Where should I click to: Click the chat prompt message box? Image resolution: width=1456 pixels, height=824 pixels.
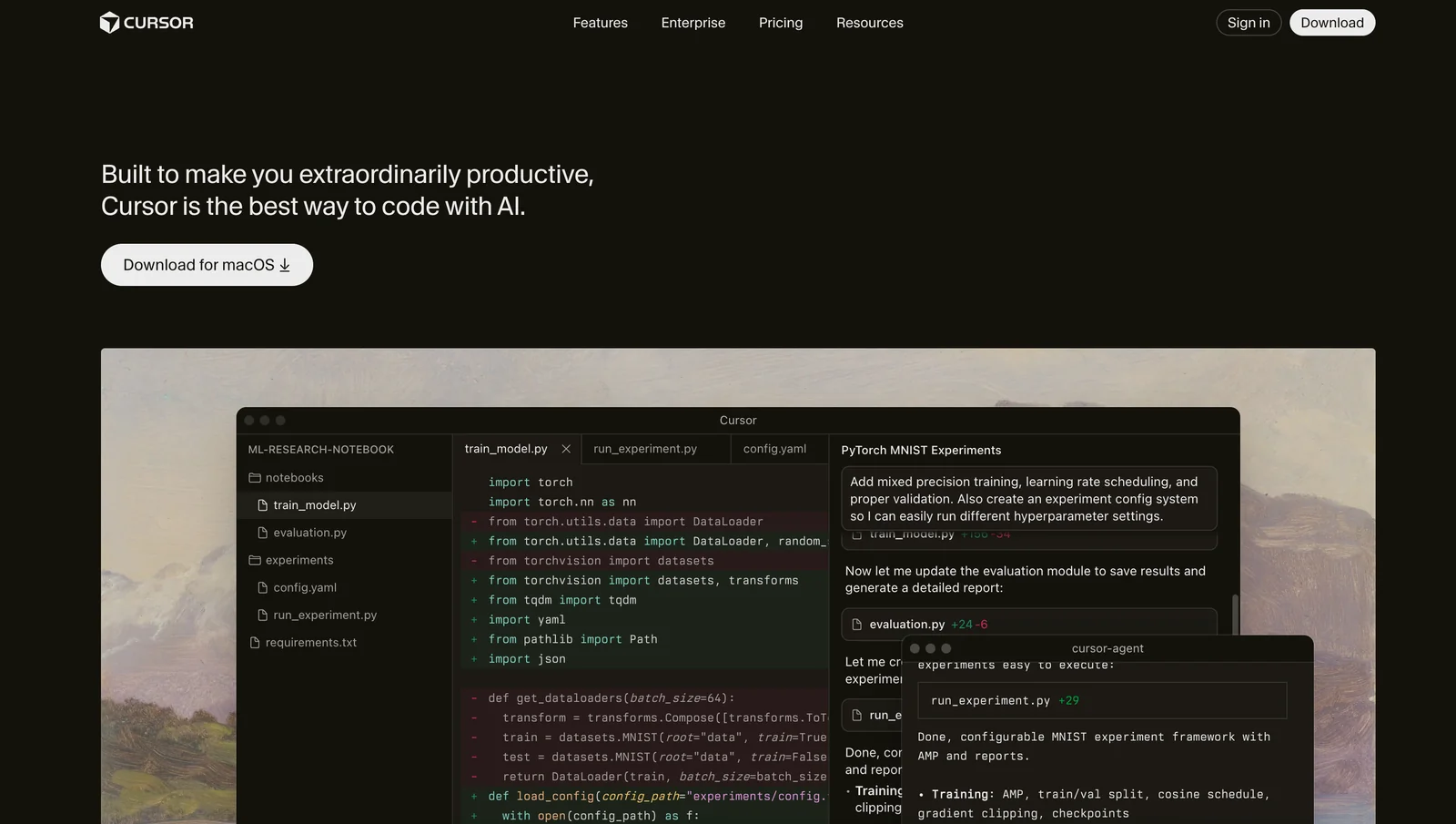[x=1028, y=499]
